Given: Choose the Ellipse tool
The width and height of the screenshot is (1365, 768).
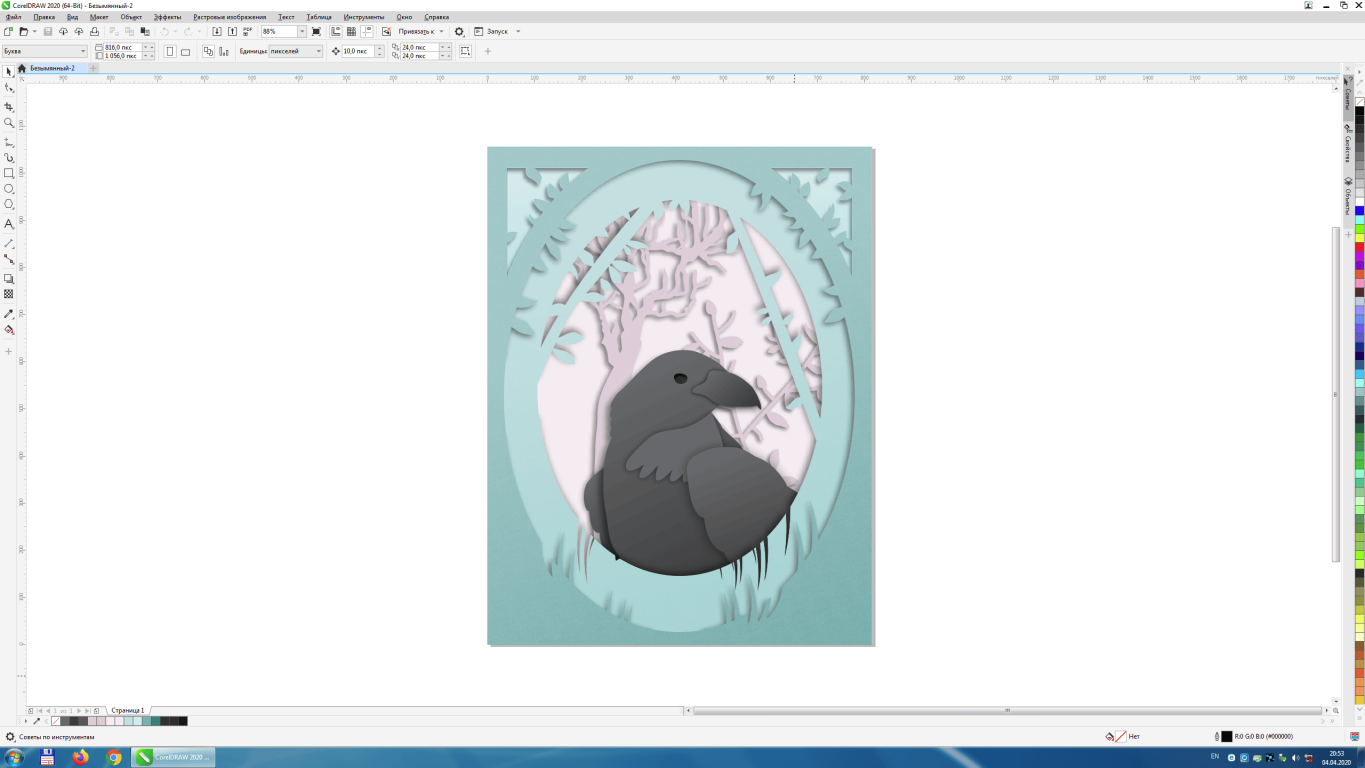Looking at the screenshot, I should [x=9, y=189].
